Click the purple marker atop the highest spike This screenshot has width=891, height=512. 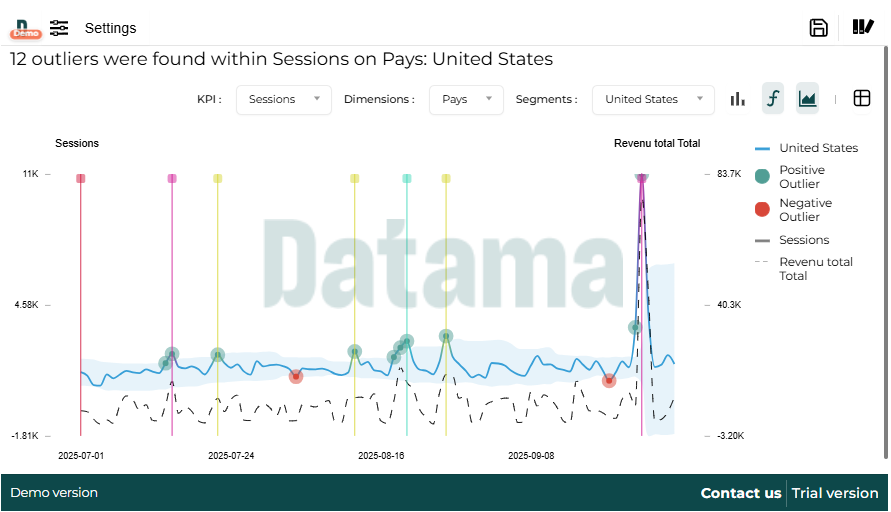coord(642,179)
